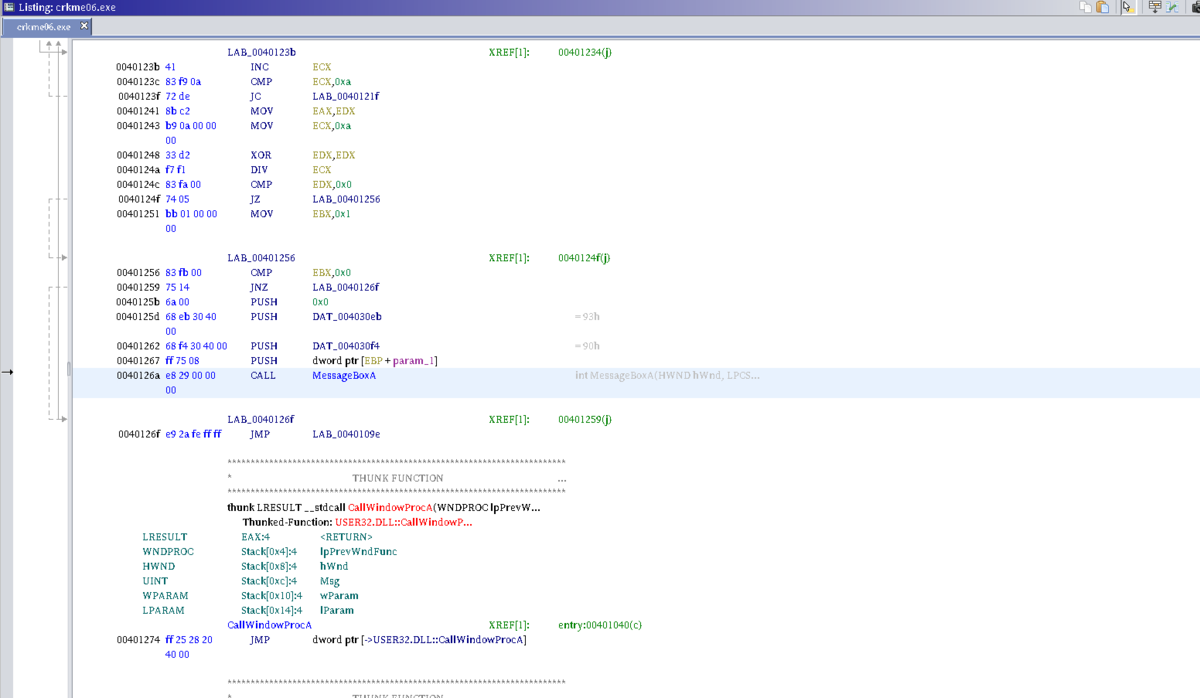Click XREF 0040124f(j) reference
Viewport: 1200px width, 698px height.
(584, 257)
